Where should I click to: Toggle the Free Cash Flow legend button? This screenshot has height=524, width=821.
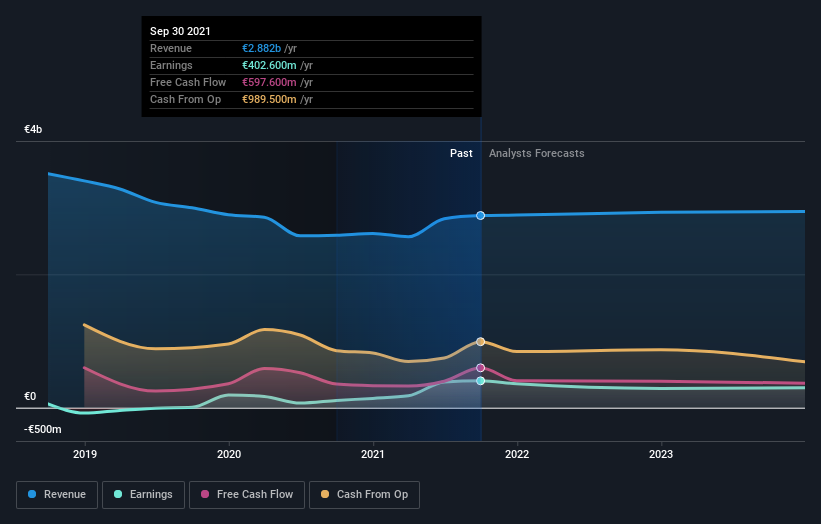pyautogui.click(x=247, y=495)
